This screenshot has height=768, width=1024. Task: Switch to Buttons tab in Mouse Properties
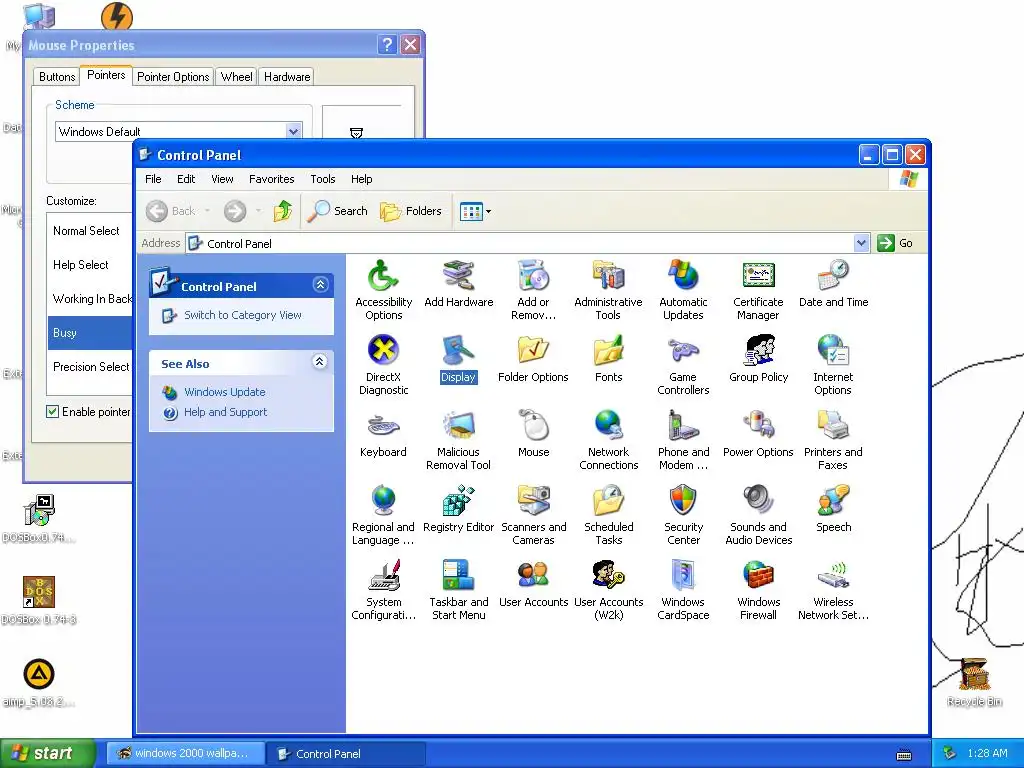click(57, 76)
